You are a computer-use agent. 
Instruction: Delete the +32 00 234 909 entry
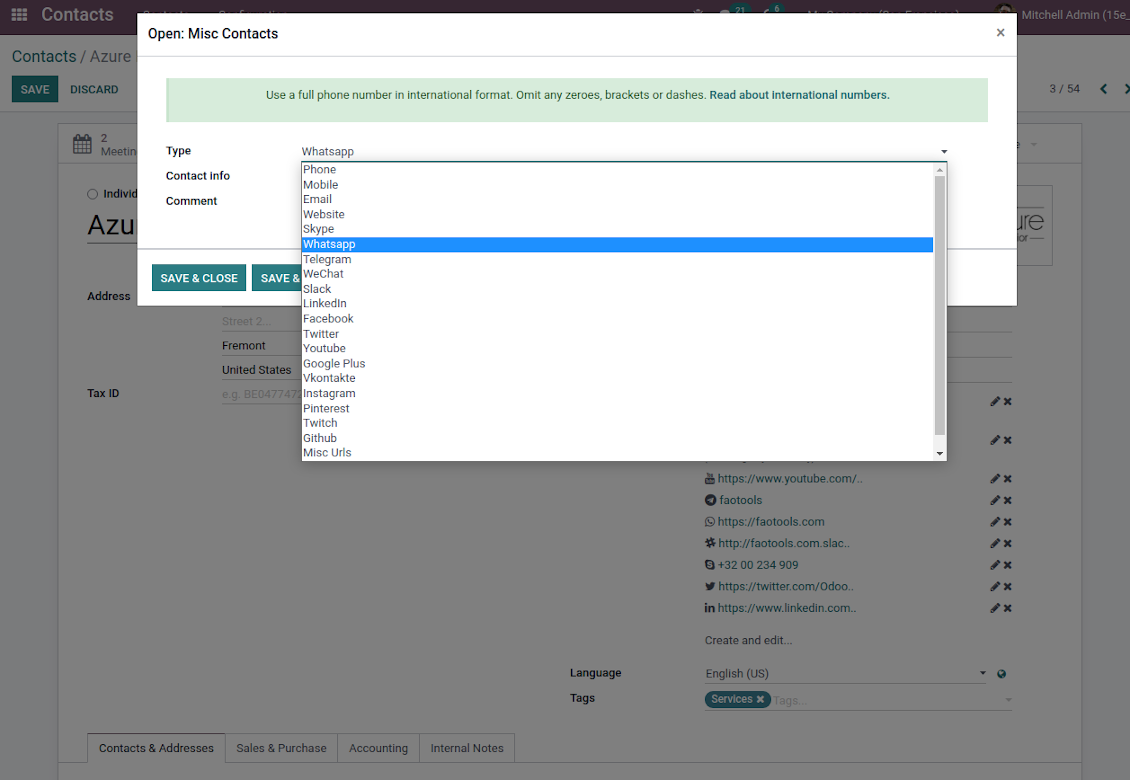coord(1007,565)
